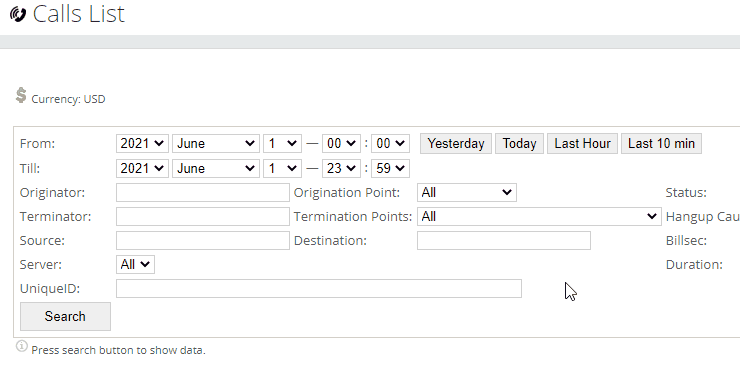Focus the Source input field

[x=202, y=241]
